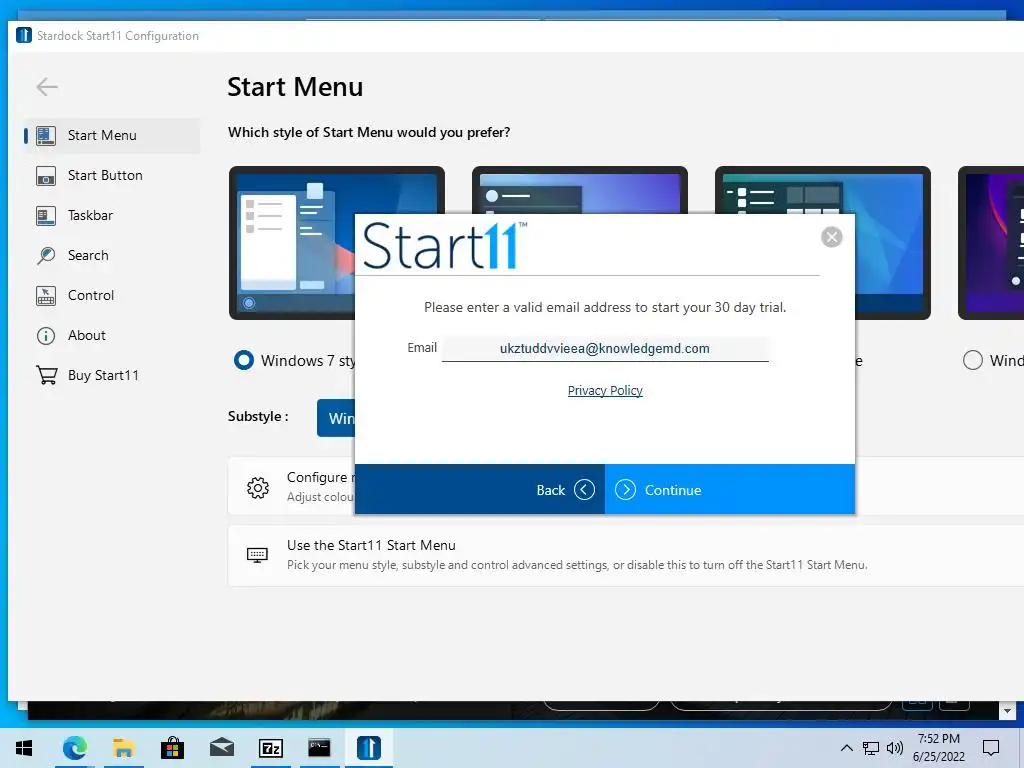The width and height of the screenshot is (1024, 768).
Task: Click the Start11 taskbar icon
Action: tap(369, 748)
